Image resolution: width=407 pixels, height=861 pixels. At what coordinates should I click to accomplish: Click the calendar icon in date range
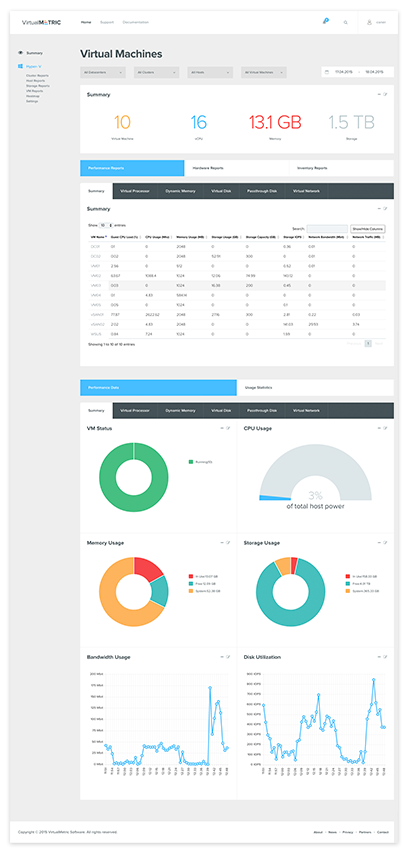(x=327, y=72)
